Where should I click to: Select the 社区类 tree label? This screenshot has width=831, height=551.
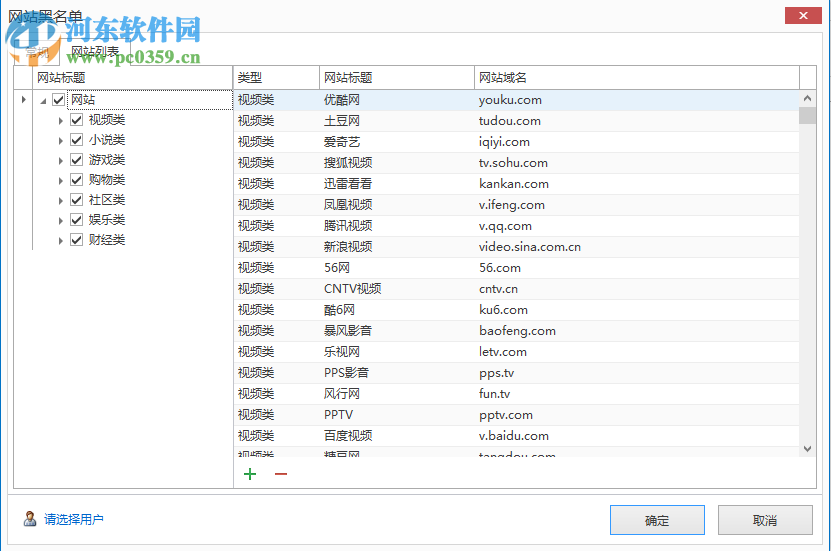coord(107,200)
